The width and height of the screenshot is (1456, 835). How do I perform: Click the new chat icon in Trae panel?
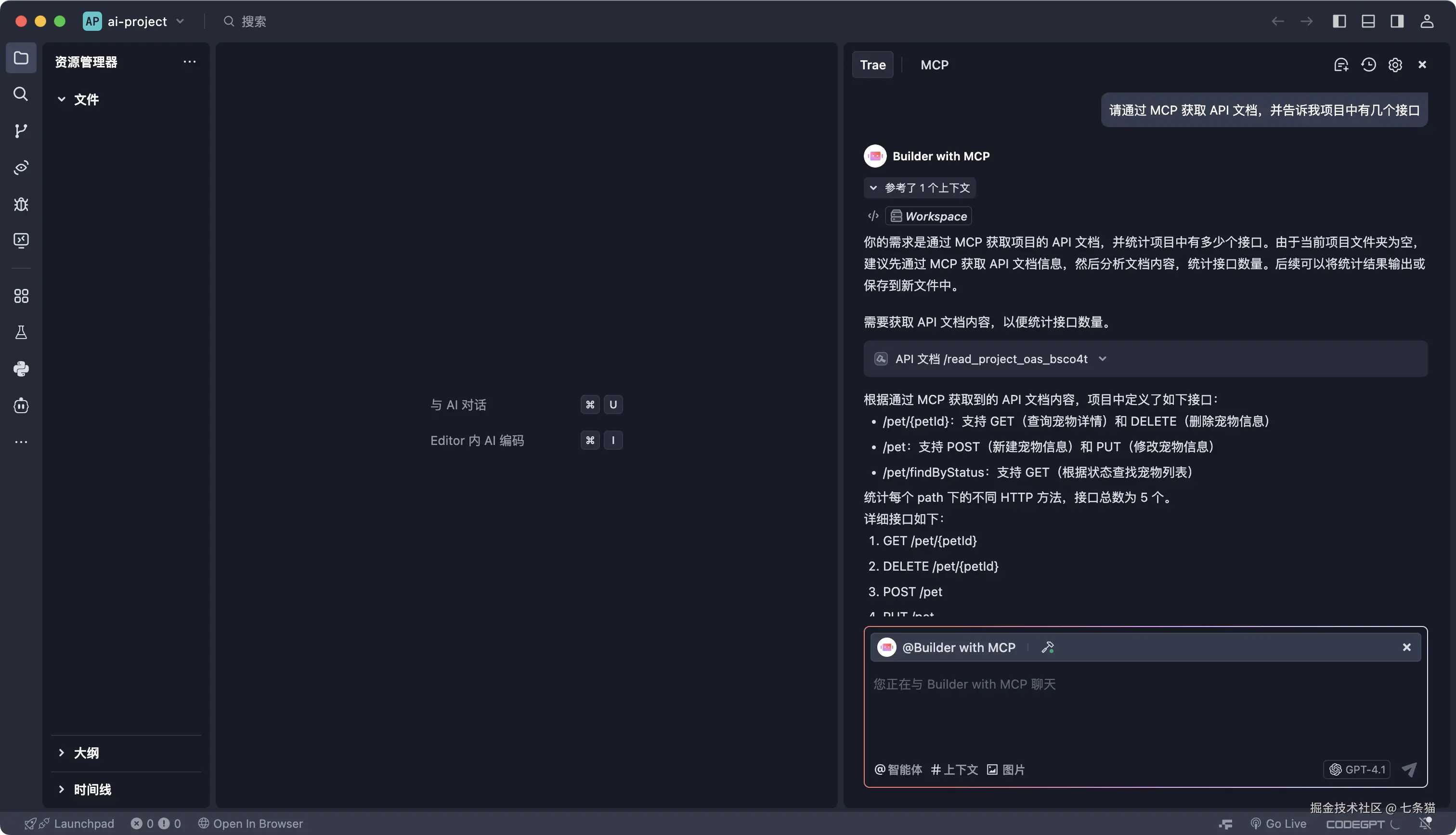click(x=1341, y=65)
